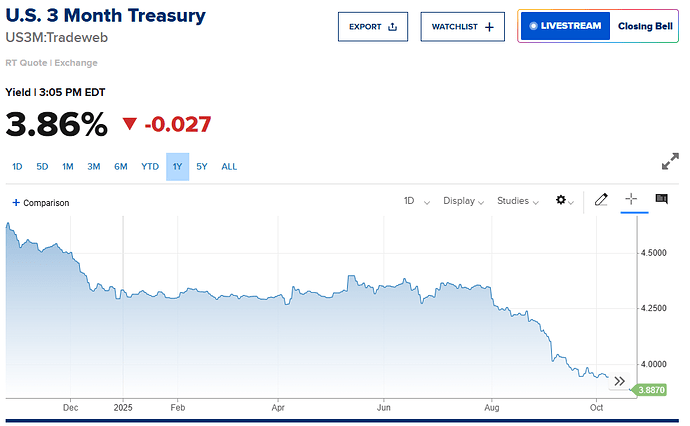This screenshot has width=690, height=426.
Task: Select the 5Y range tab
Action: [202, 167]
